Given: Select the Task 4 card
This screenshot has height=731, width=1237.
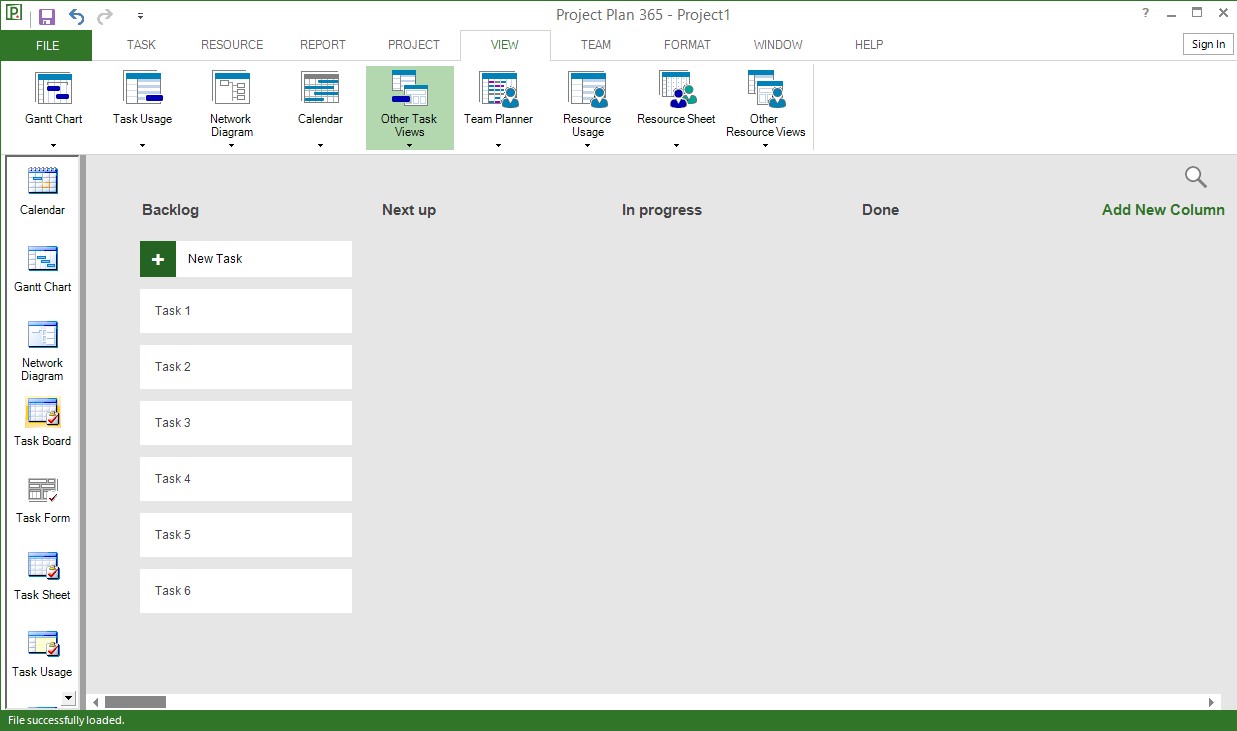Looking at the screenshot, I should point(246,479).
